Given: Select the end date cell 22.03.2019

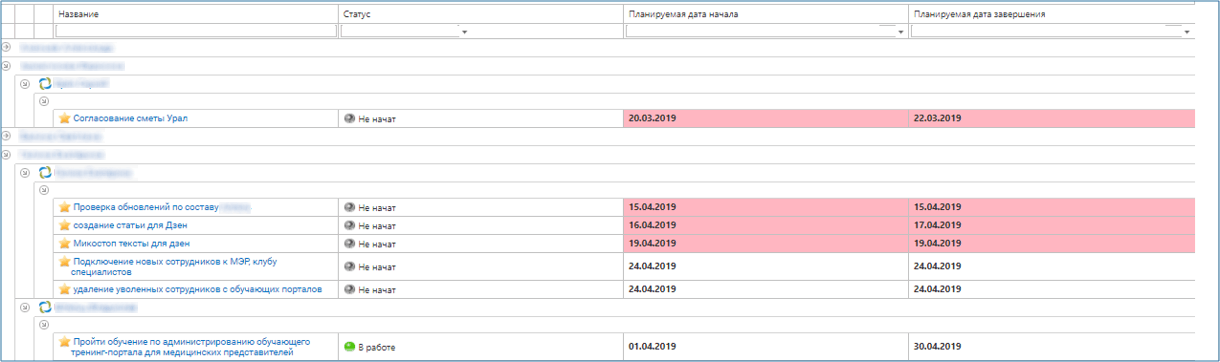Looking at the screenshot, I should pyautogui.click(x=1051, y=118).
